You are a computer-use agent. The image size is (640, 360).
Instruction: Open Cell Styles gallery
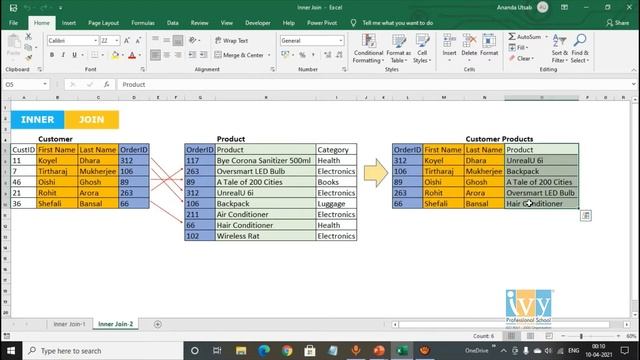coord(422,49)
